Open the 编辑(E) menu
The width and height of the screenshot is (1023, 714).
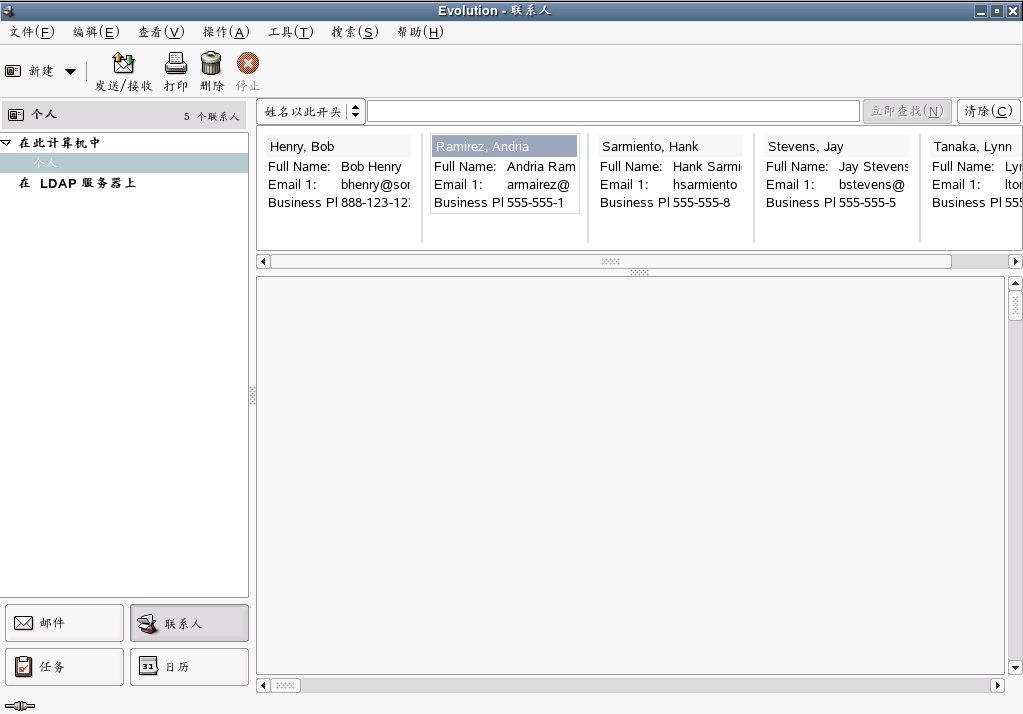[x=96, y=32]
